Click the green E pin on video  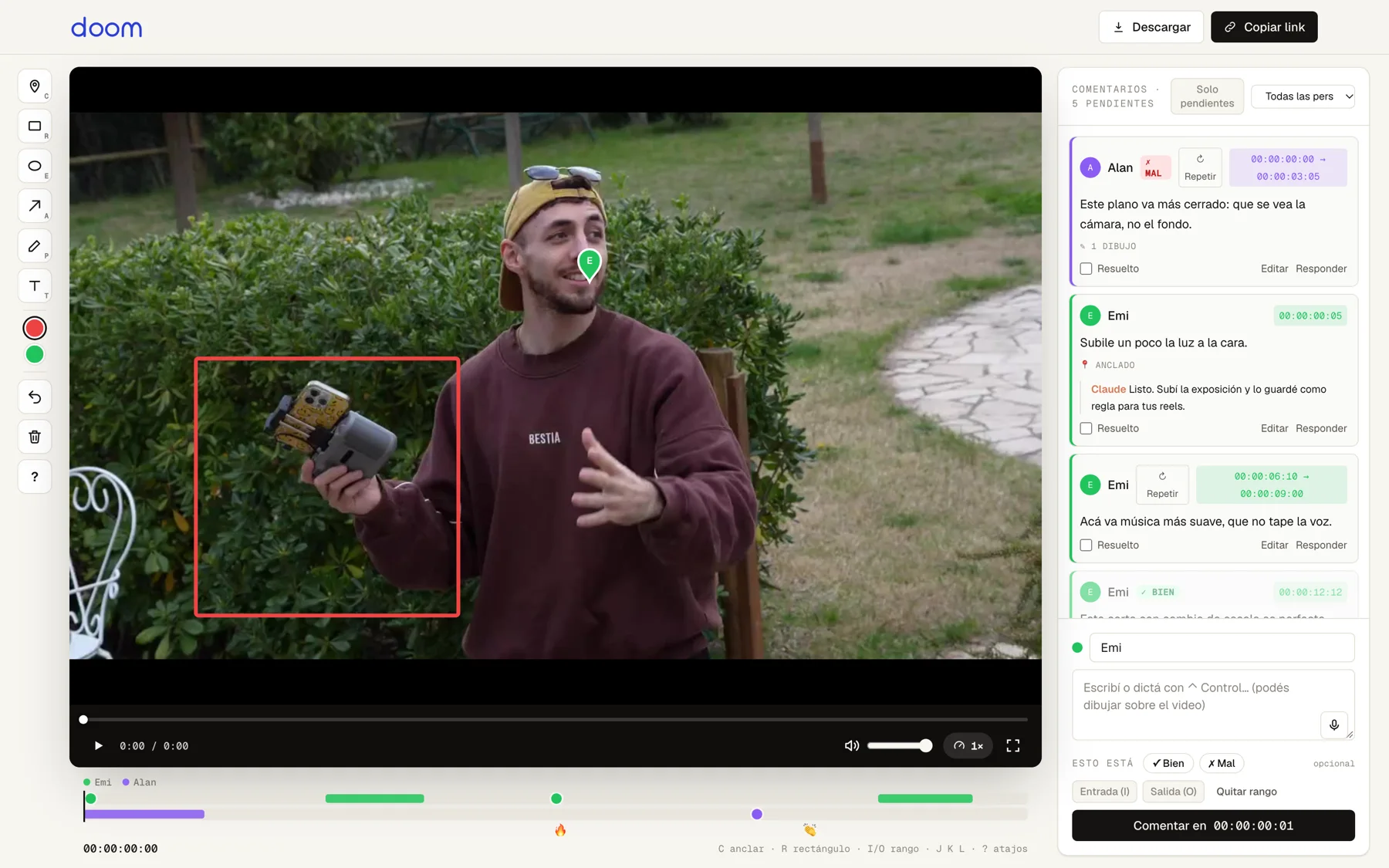coord(590,265)
